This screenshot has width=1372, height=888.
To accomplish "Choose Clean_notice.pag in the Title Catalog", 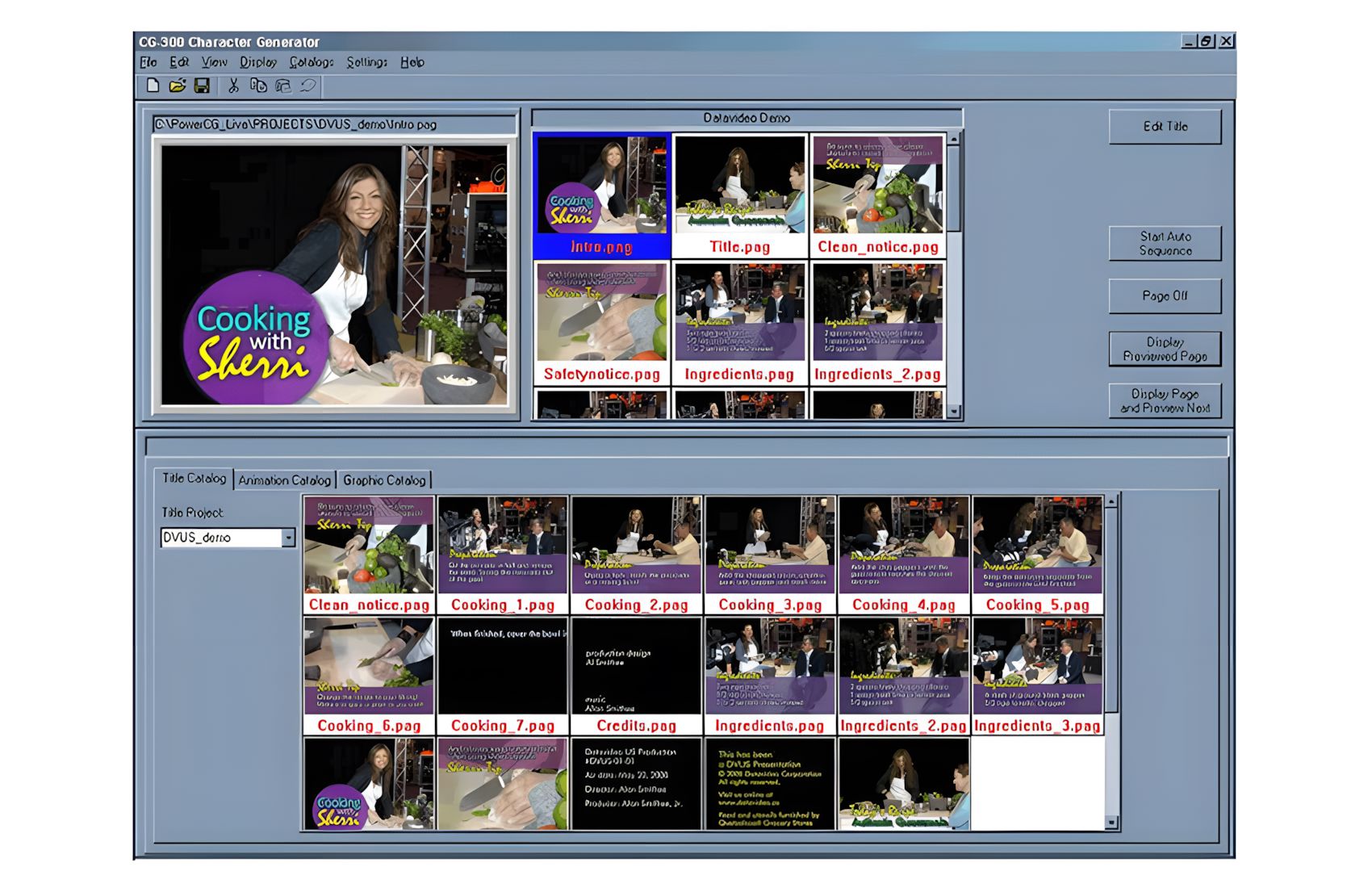I will pos(369,555).
